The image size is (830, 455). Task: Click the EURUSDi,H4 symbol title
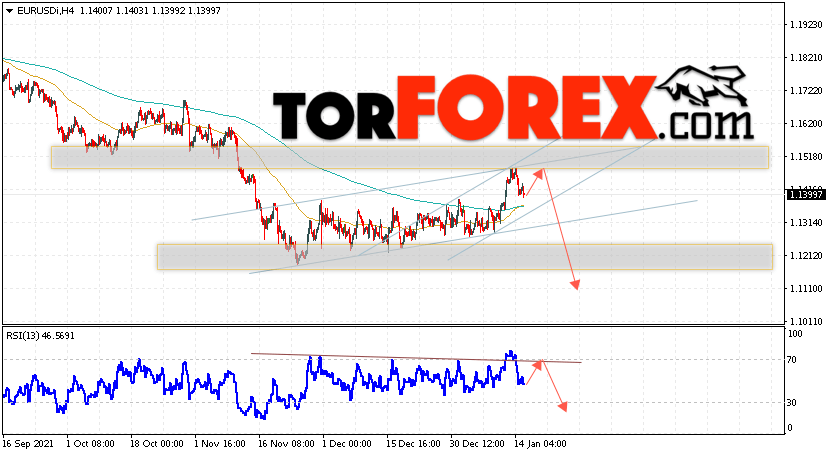tap(46, 11)
